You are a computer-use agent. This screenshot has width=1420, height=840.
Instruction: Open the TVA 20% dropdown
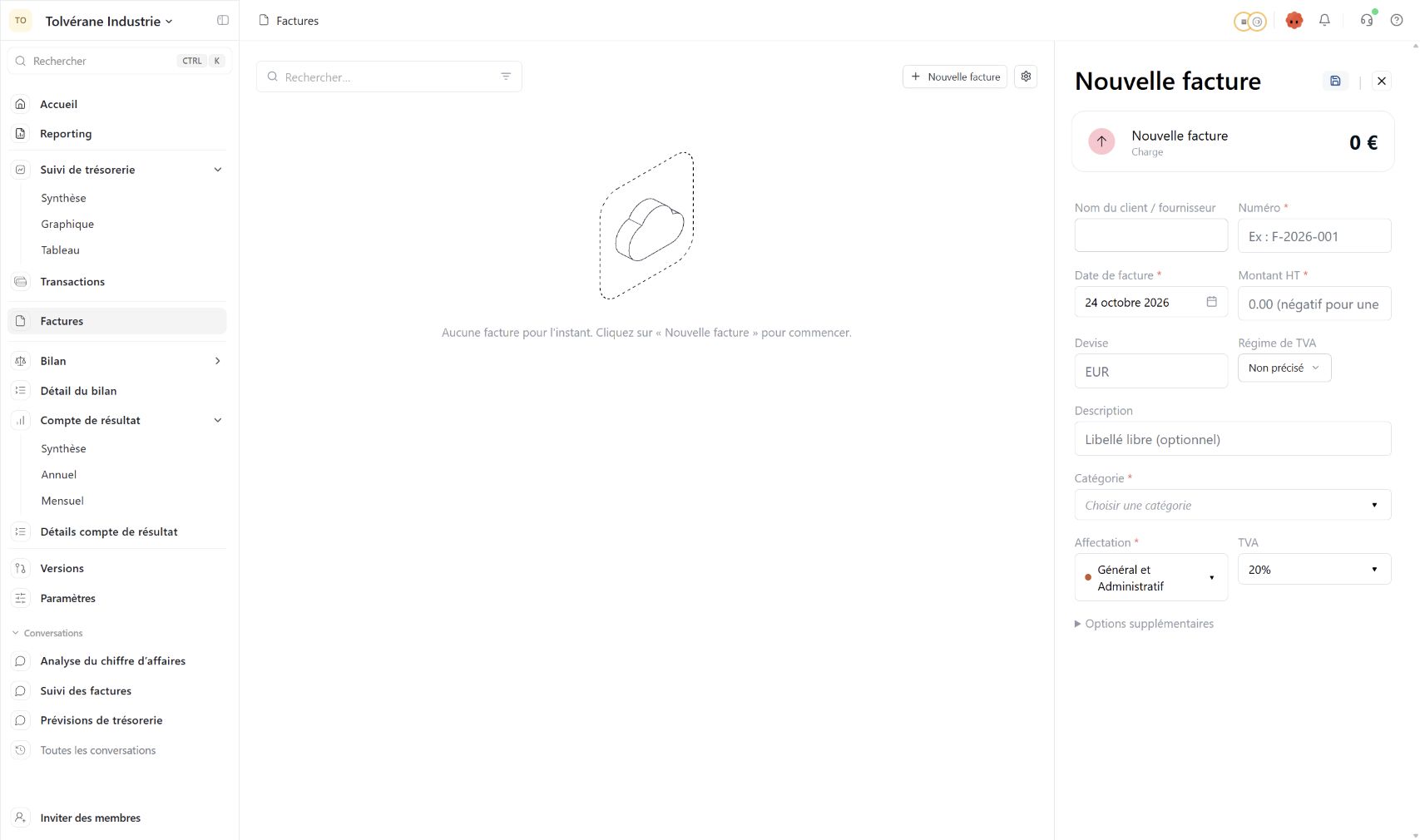click(x=1314, y=569)
